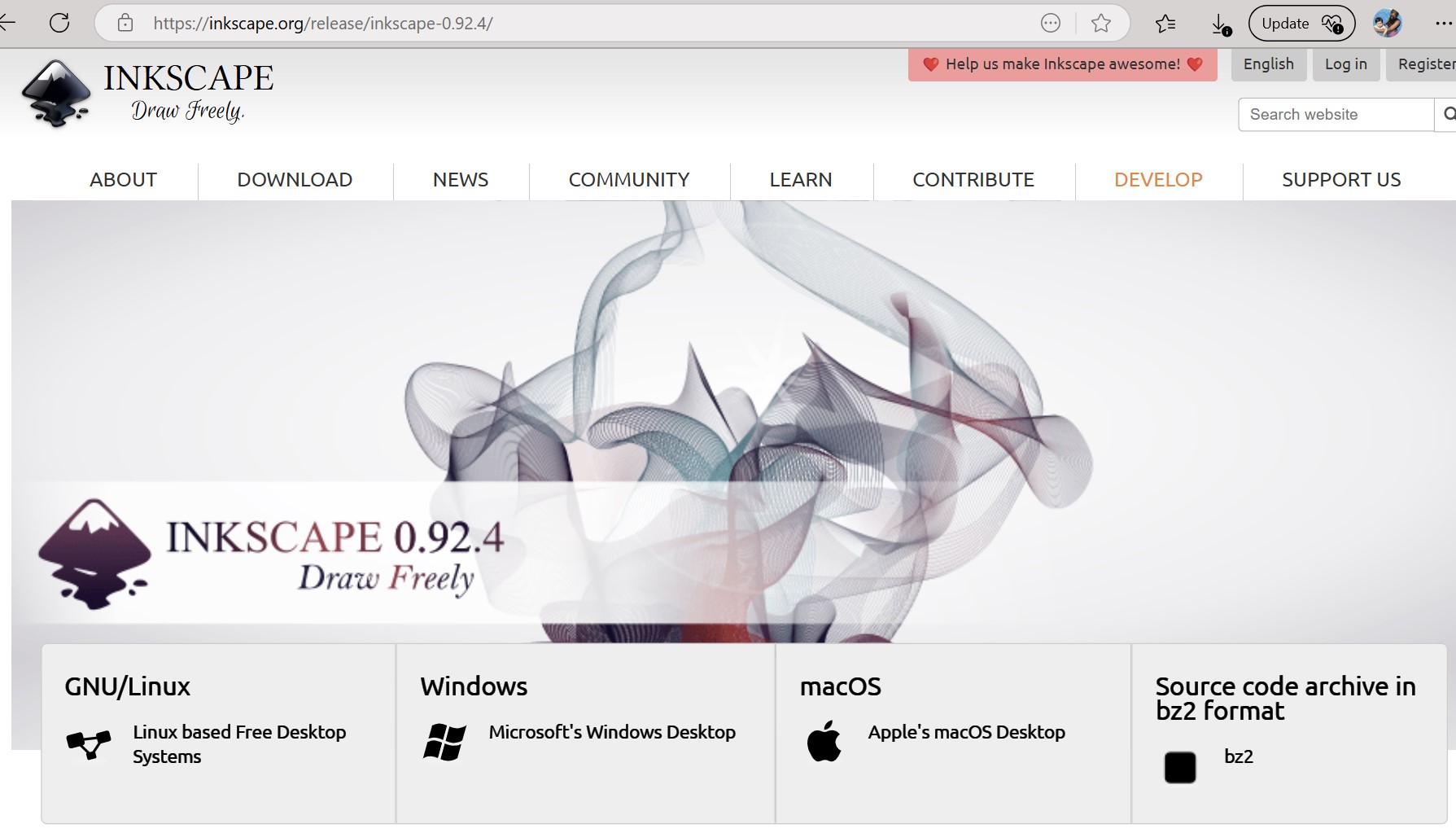
Task: Open the CONTRIBUTE menu
Action: pos(973,180)
